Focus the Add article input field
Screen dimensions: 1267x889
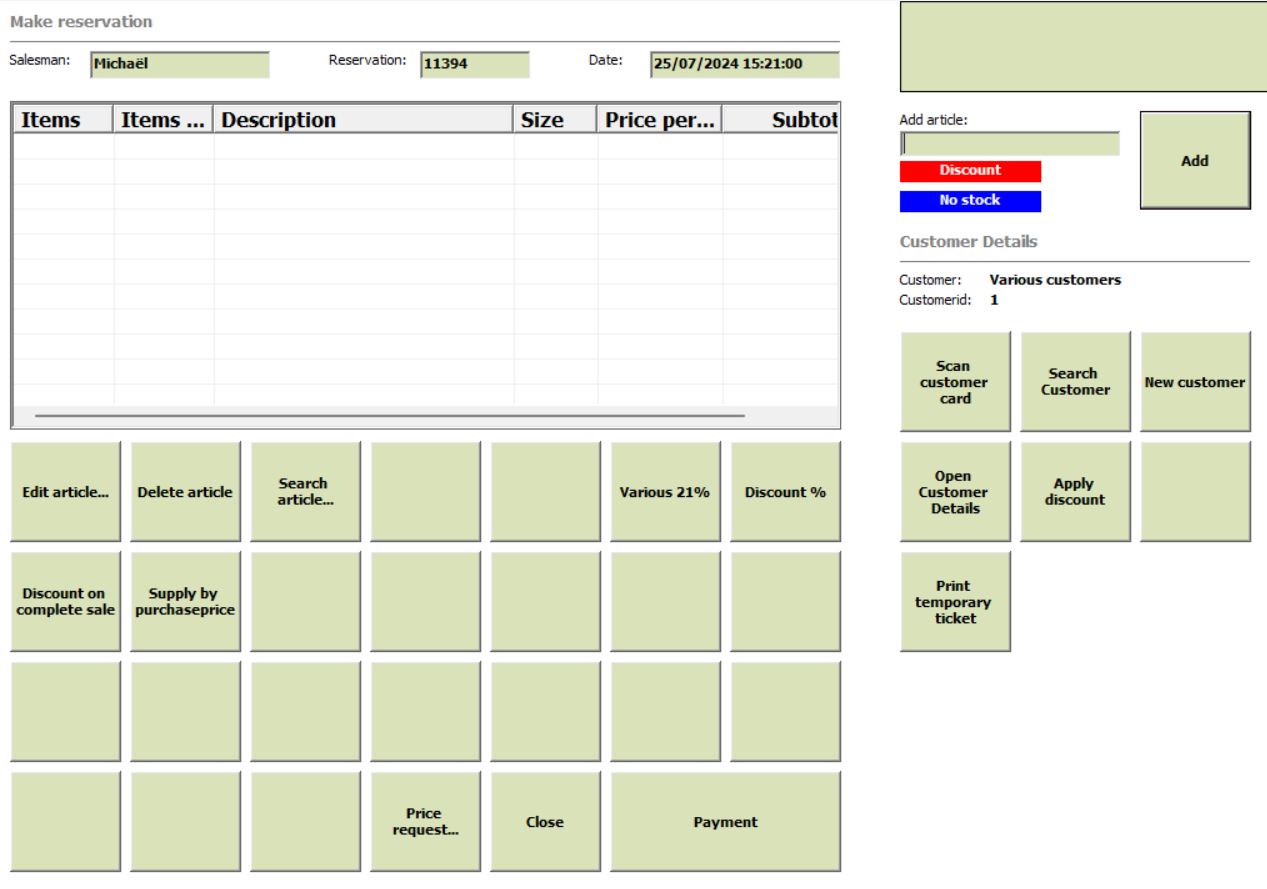(1009, 144)
